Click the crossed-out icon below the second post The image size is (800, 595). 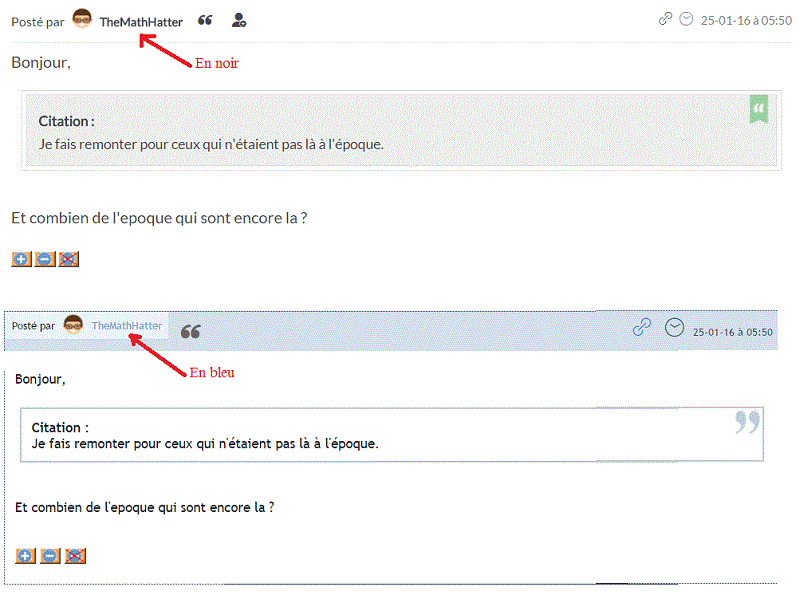pyautogui.click(x=75, y=555)
